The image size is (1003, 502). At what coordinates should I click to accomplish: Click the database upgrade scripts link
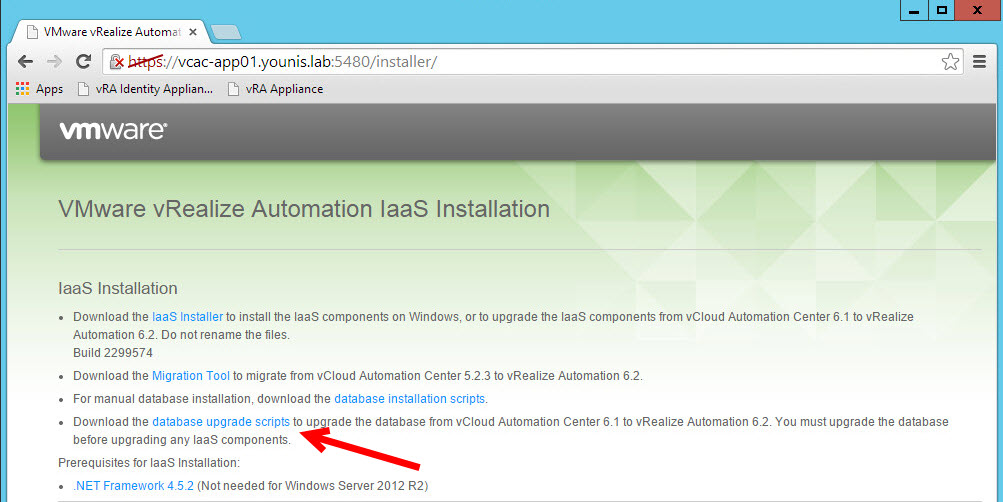[x=221, y=422]
